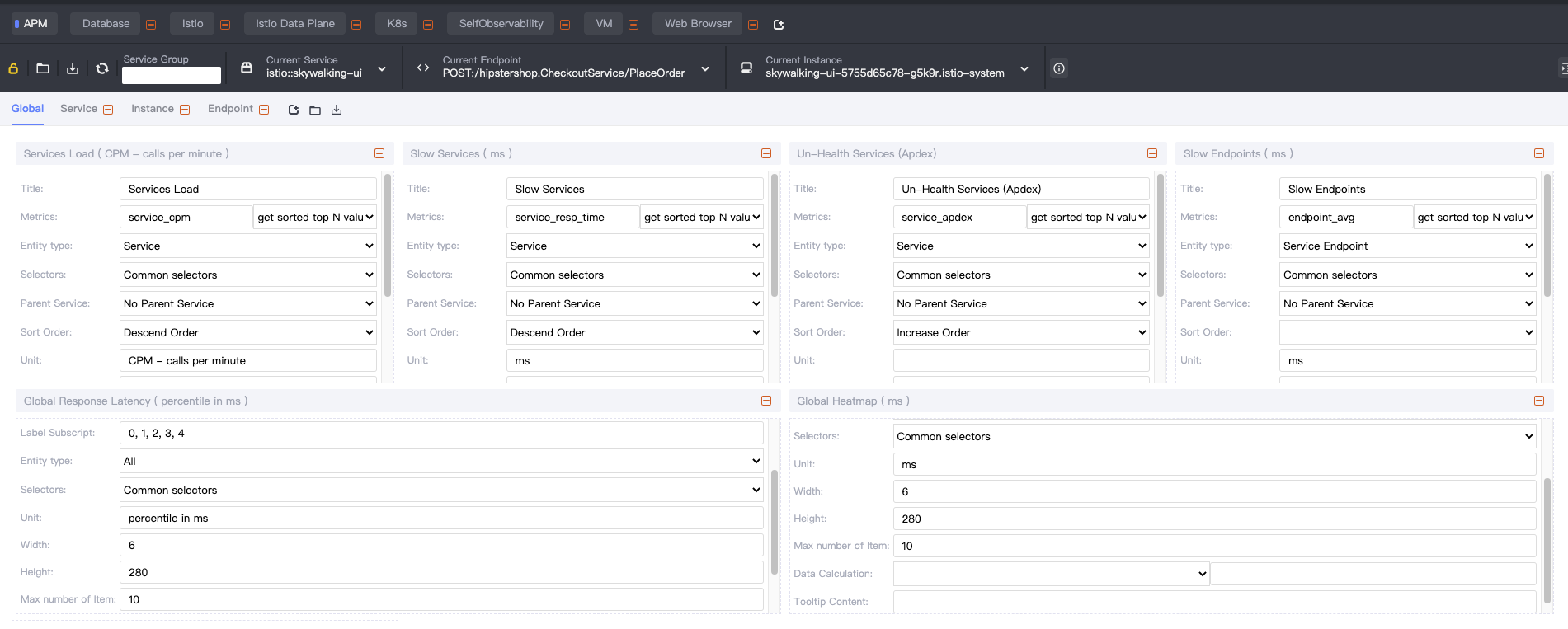
Task: Click the refresh icon in the dark toolbar
Action: pyautogui.click(x=102, y=68)
